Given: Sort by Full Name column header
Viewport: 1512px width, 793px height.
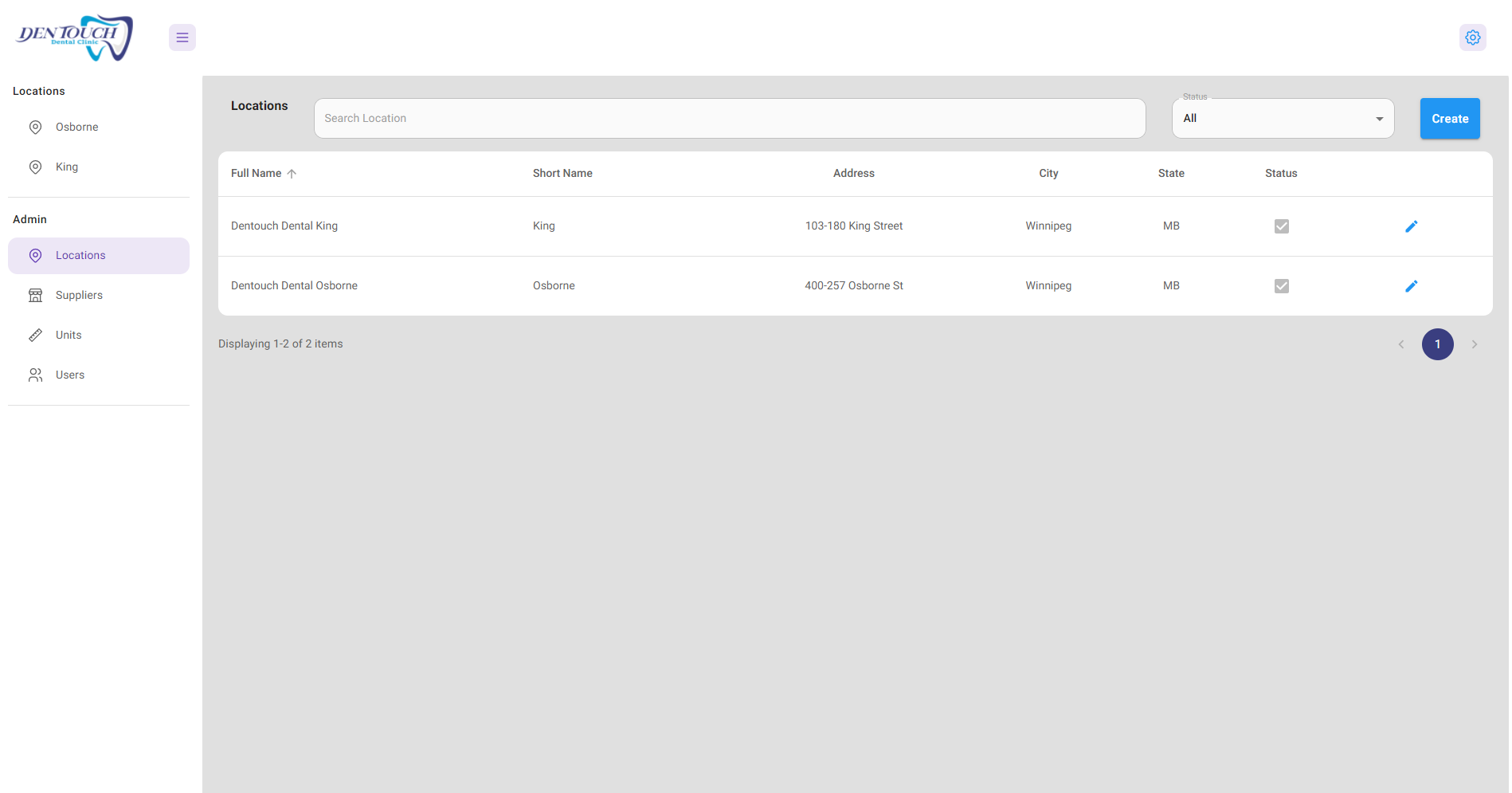Looking at the screenshot, I should click(256, 174).
